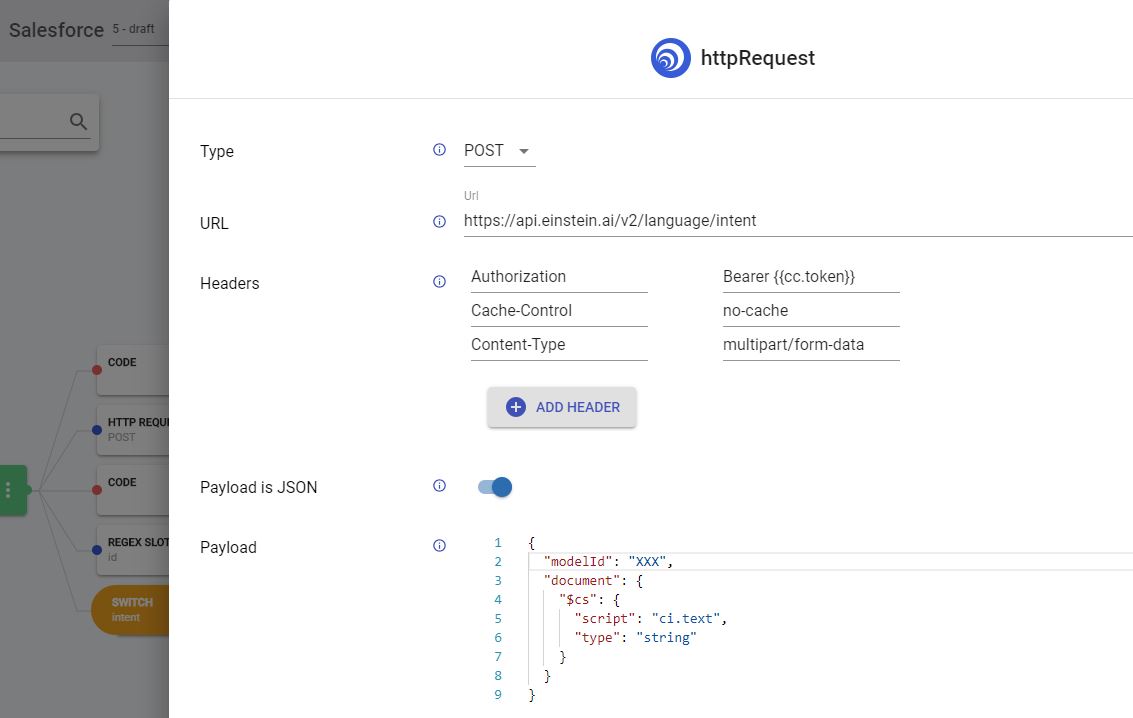The height and width of the screenshot is (718, 1133).
Task: Open the POST request type dropdown
Action: click(499, 151)
